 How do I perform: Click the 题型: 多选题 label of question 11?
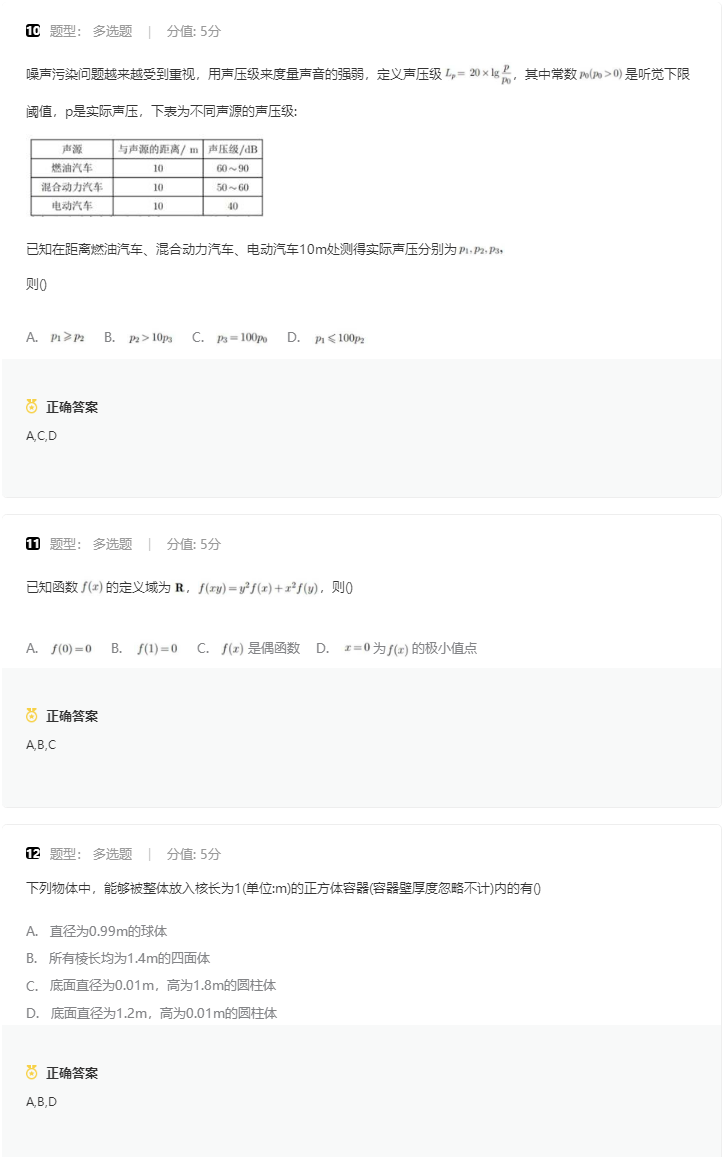[91, 544]
